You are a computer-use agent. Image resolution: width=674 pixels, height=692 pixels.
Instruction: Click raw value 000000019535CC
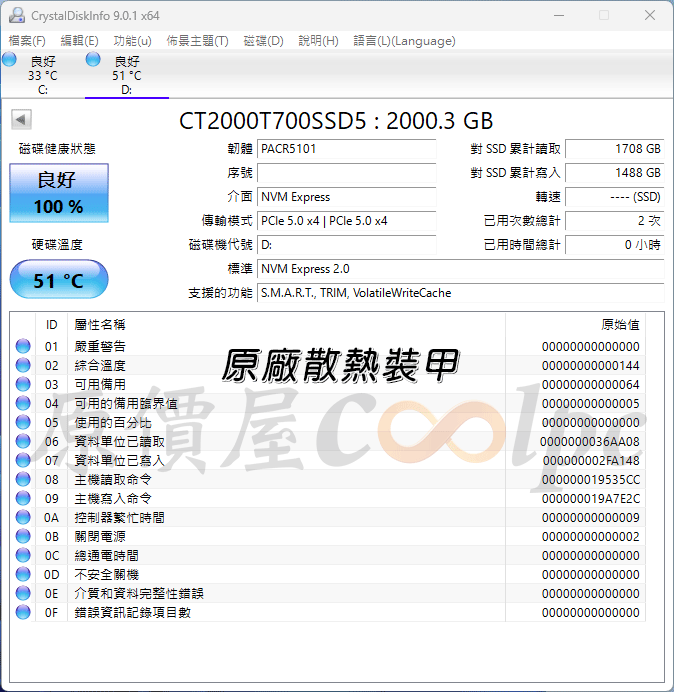click(591, 479)
